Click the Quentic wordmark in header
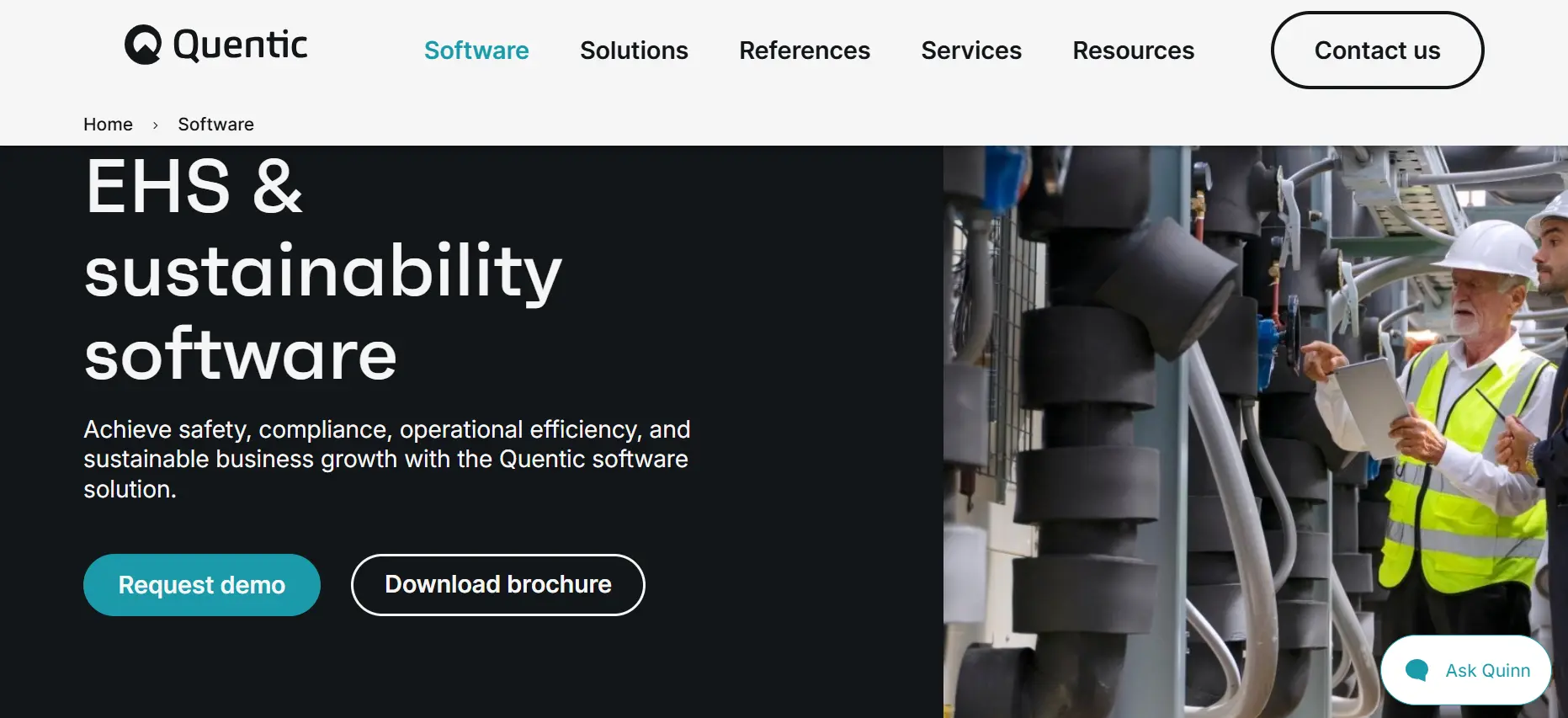1568x718 pixels. (x=240, y=45)
